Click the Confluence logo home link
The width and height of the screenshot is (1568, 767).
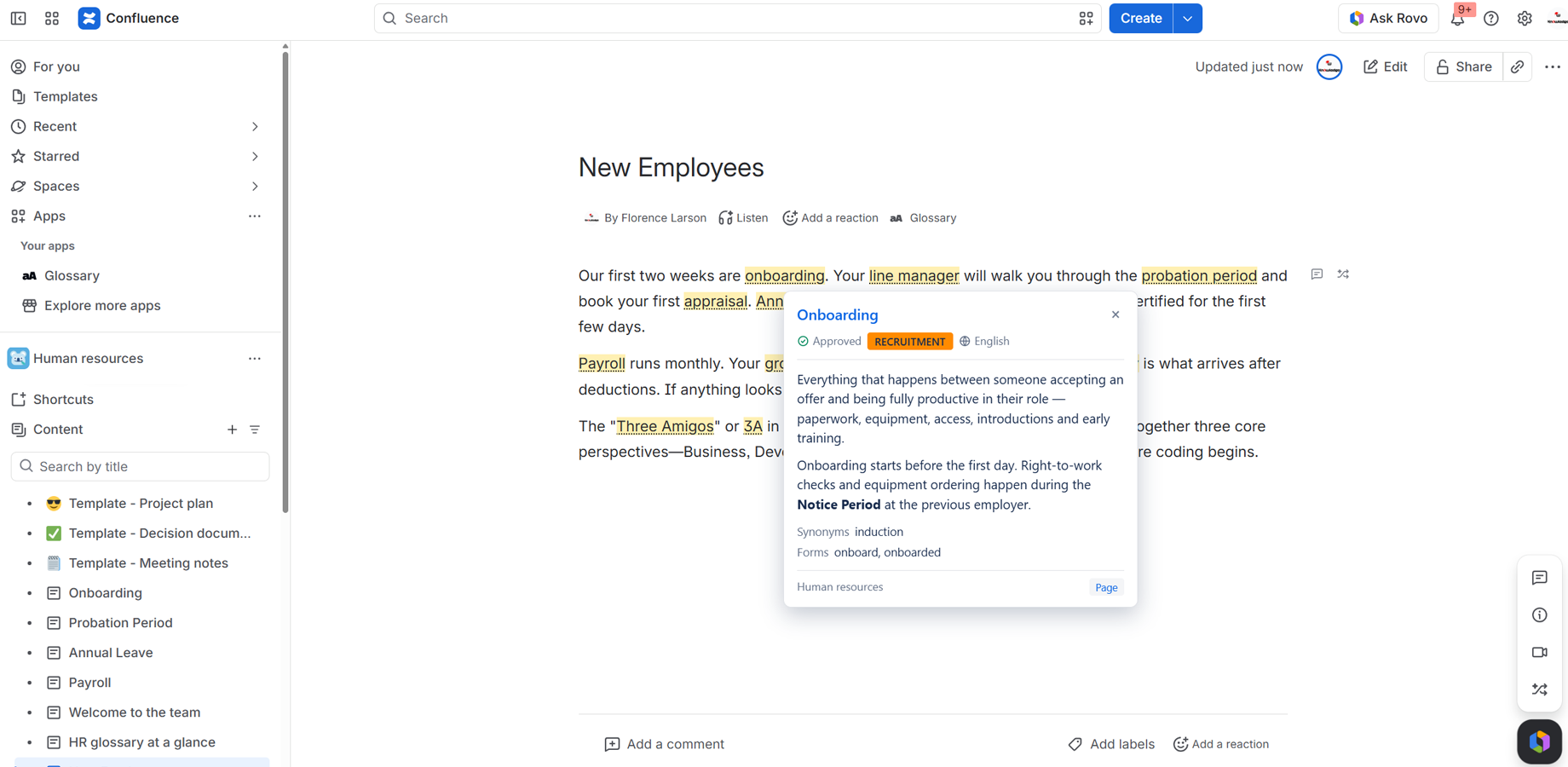tap(129, 18)
